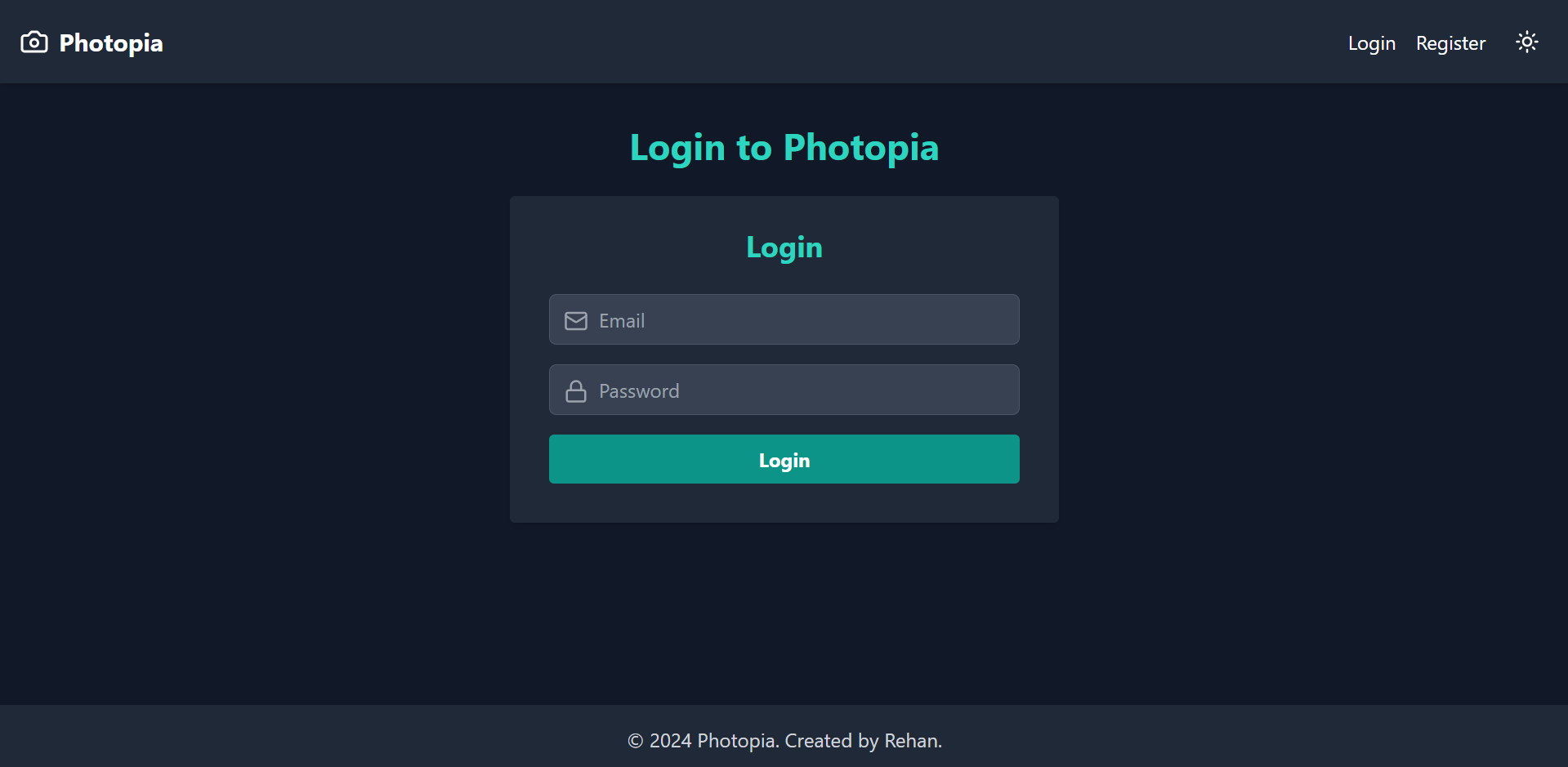Click the padlock icon in Password field
This screenshot has width=1568, height=767.
tap(576, 391)
